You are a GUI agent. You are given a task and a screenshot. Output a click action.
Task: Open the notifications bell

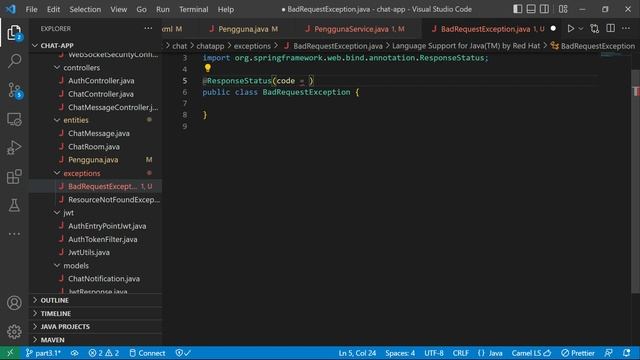(x=627, y=353)
